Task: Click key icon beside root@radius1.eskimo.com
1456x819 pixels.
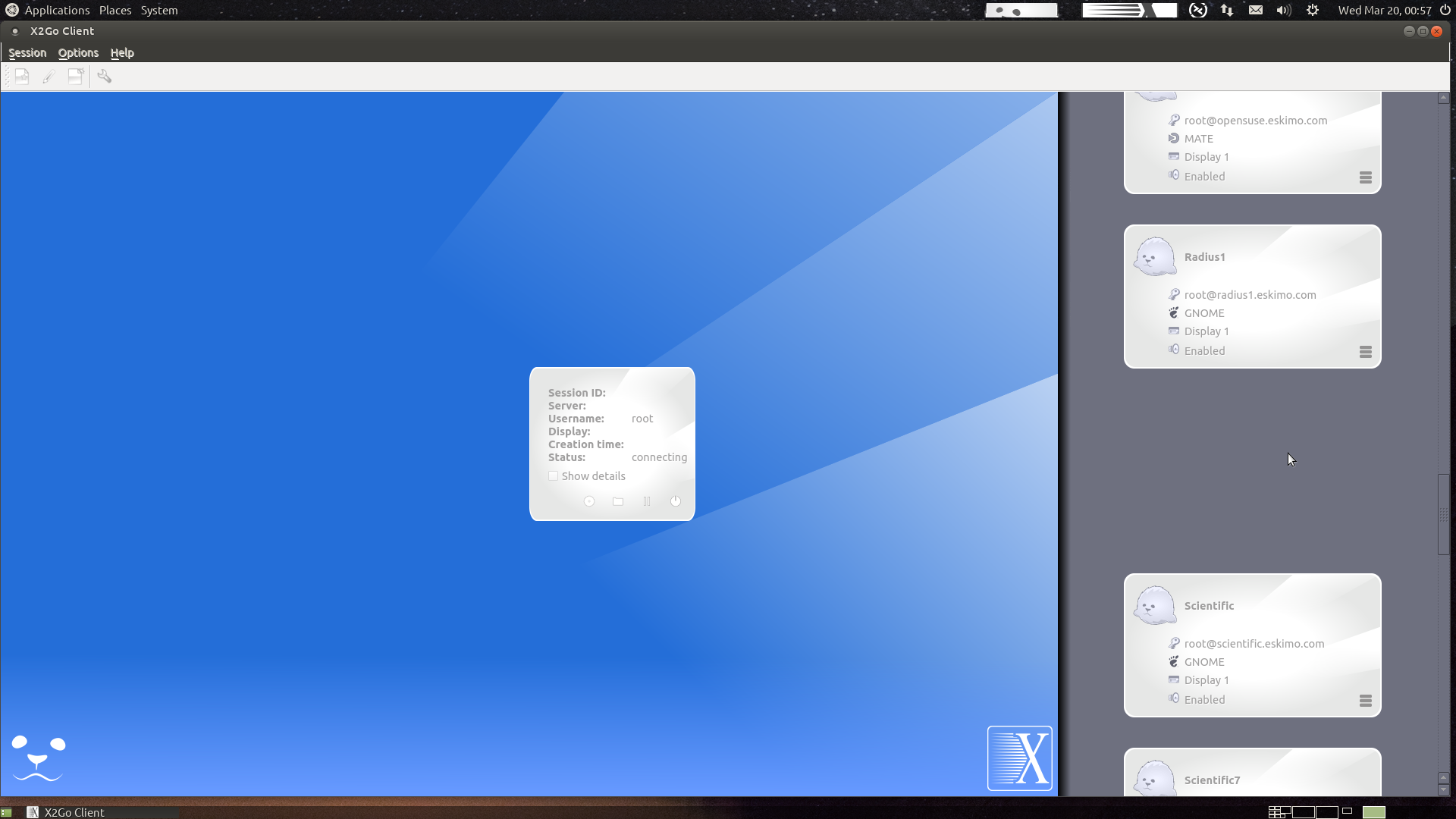Action: (1174, 294)
